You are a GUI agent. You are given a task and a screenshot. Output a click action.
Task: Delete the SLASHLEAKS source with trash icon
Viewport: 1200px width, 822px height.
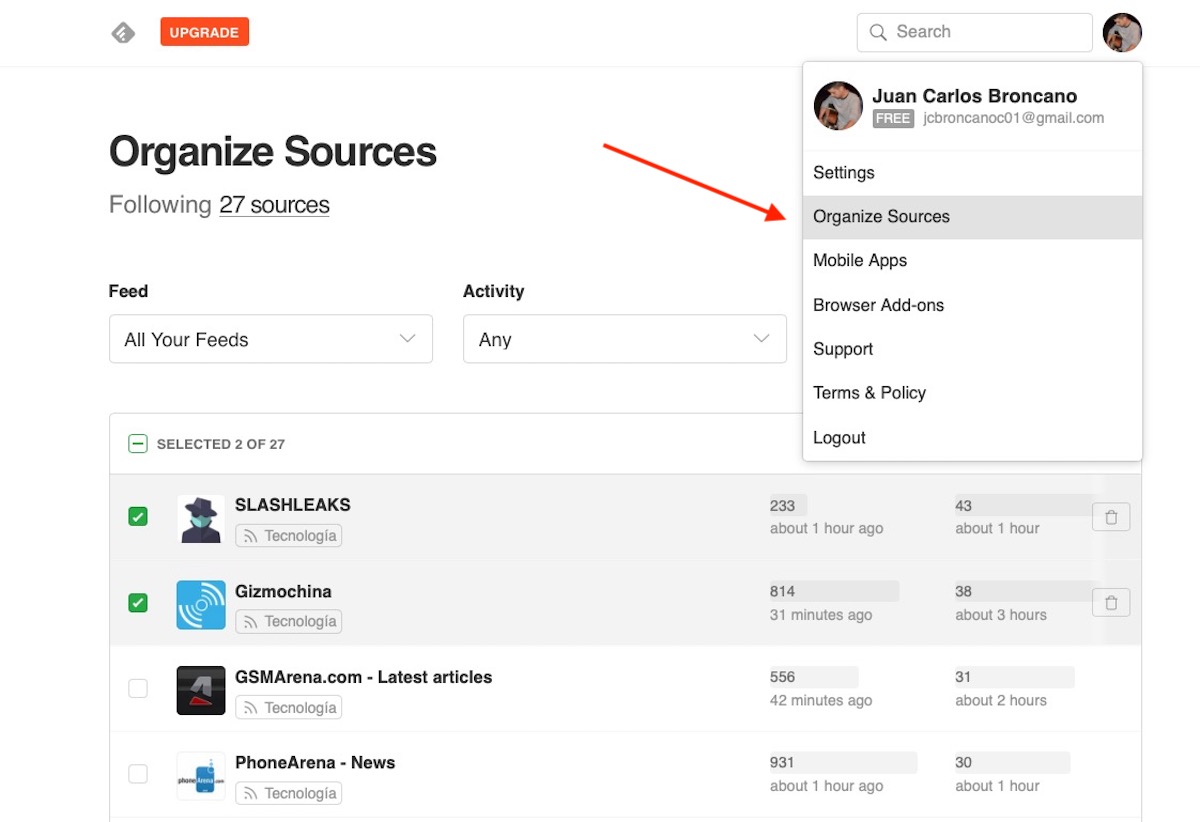click(x=1111, y=517)
